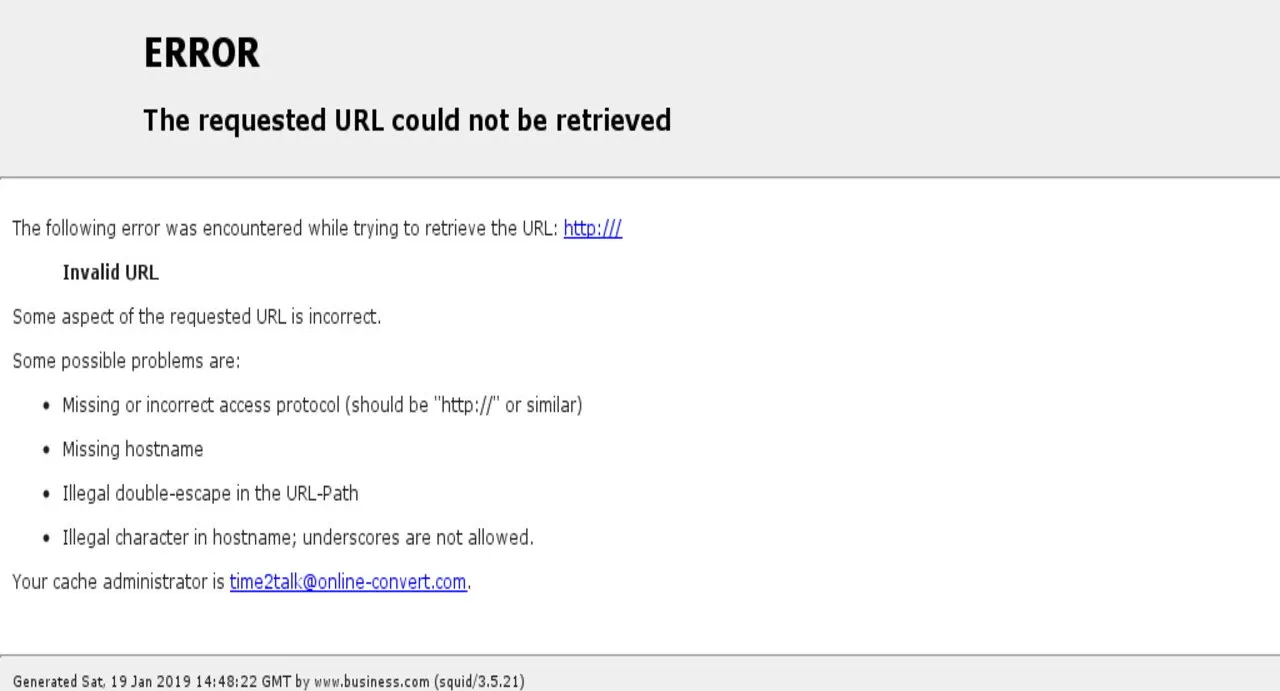The height and width of the screenshot is (691, 1280).
Task: Select the "requested URL could not be retrieved" heading
Action: [407, 120]
